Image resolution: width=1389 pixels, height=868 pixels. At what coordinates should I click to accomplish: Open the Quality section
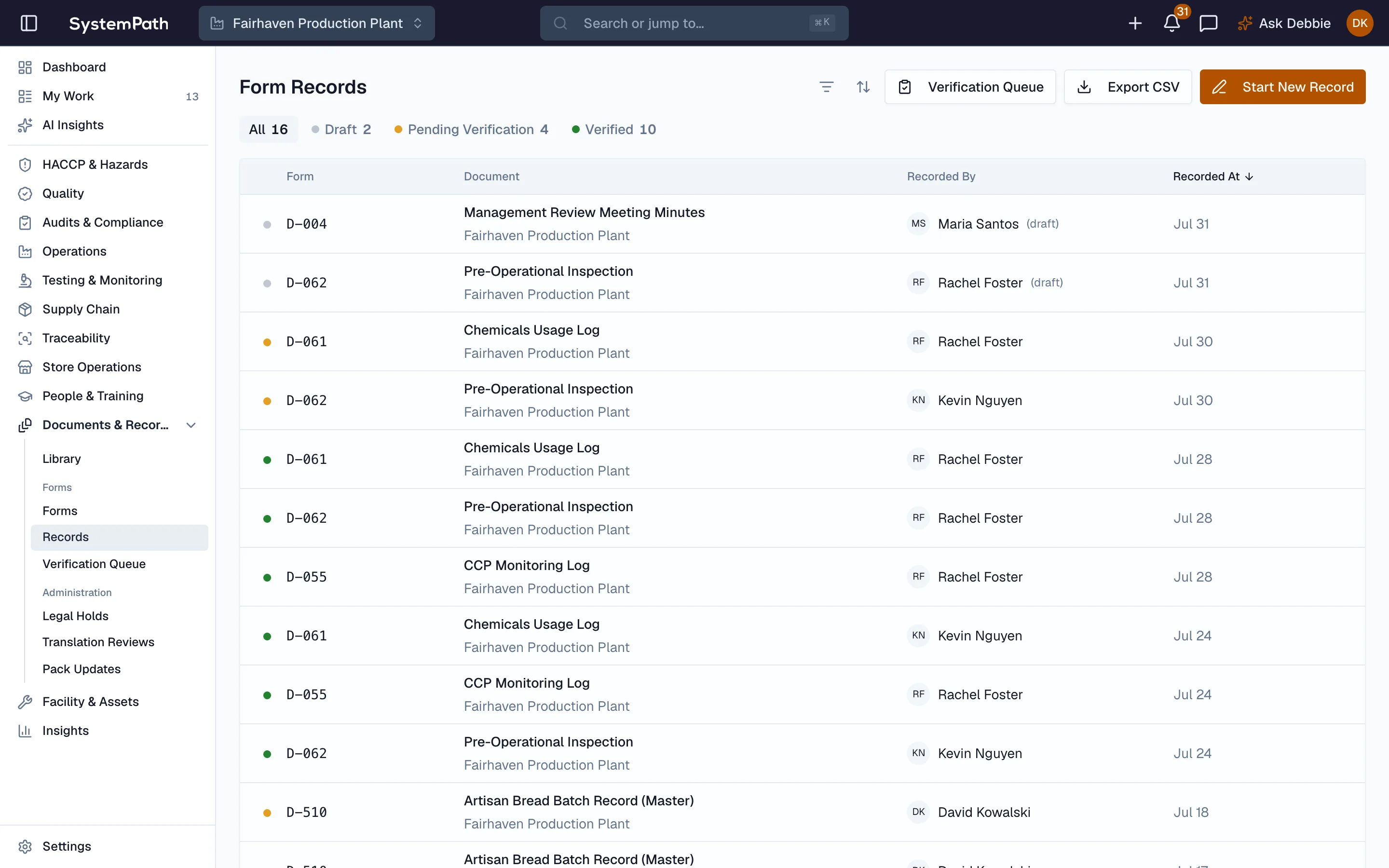(x=108, y=193)
